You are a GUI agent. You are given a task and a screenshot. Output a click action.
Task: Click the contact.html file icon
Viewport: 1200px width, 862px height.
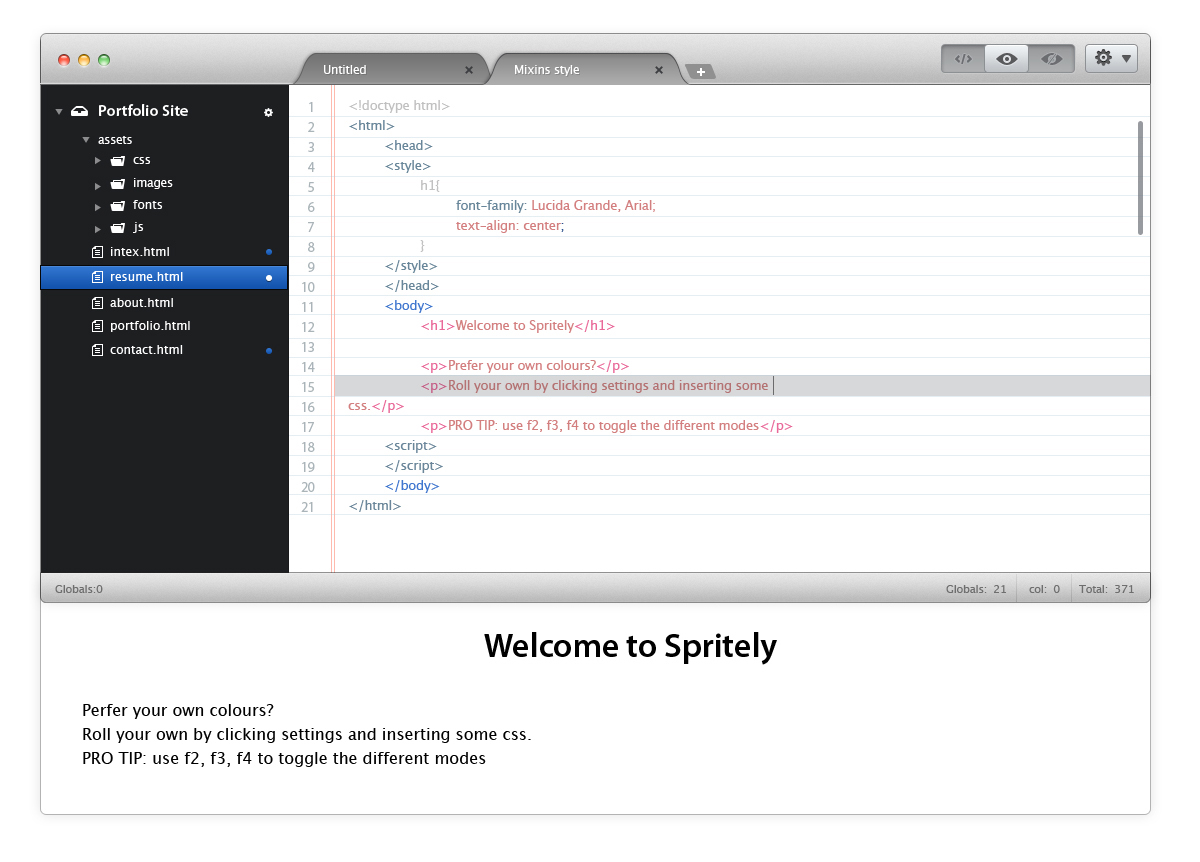[97, 350]
